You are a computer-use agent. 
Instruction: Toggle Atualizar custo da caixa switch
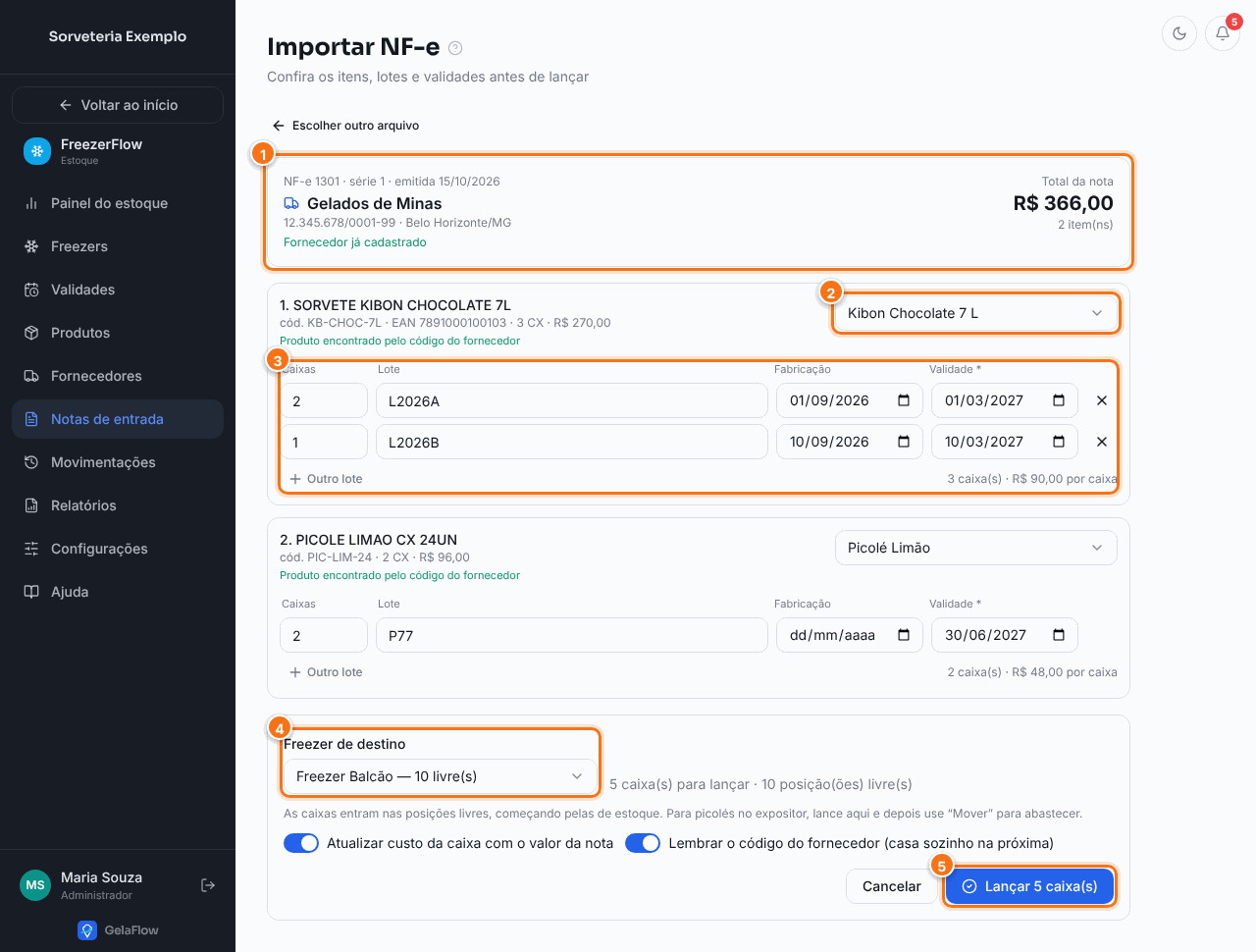[x=301, y=843]
